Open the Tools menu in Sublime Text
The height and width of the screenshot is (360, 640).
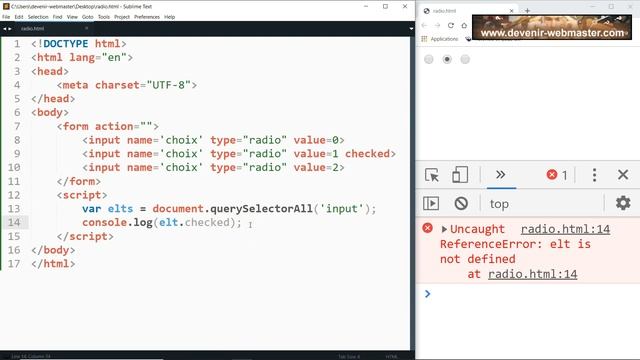pyautogui.click(x=104, y=17)
